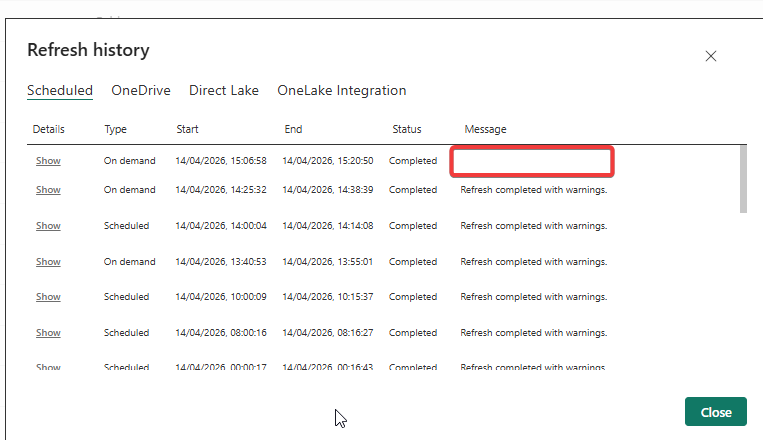Click the Type column header
This screenshot has width=763, height=440.
point(115,129)
